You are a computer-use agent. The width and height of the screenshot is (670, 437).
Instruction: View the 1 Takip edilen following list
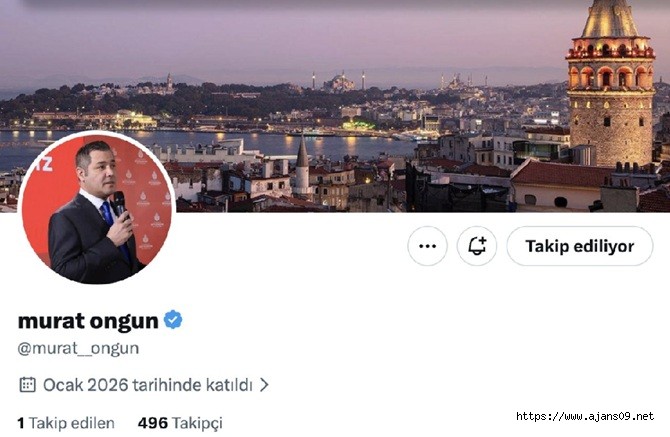click(66, 423)
